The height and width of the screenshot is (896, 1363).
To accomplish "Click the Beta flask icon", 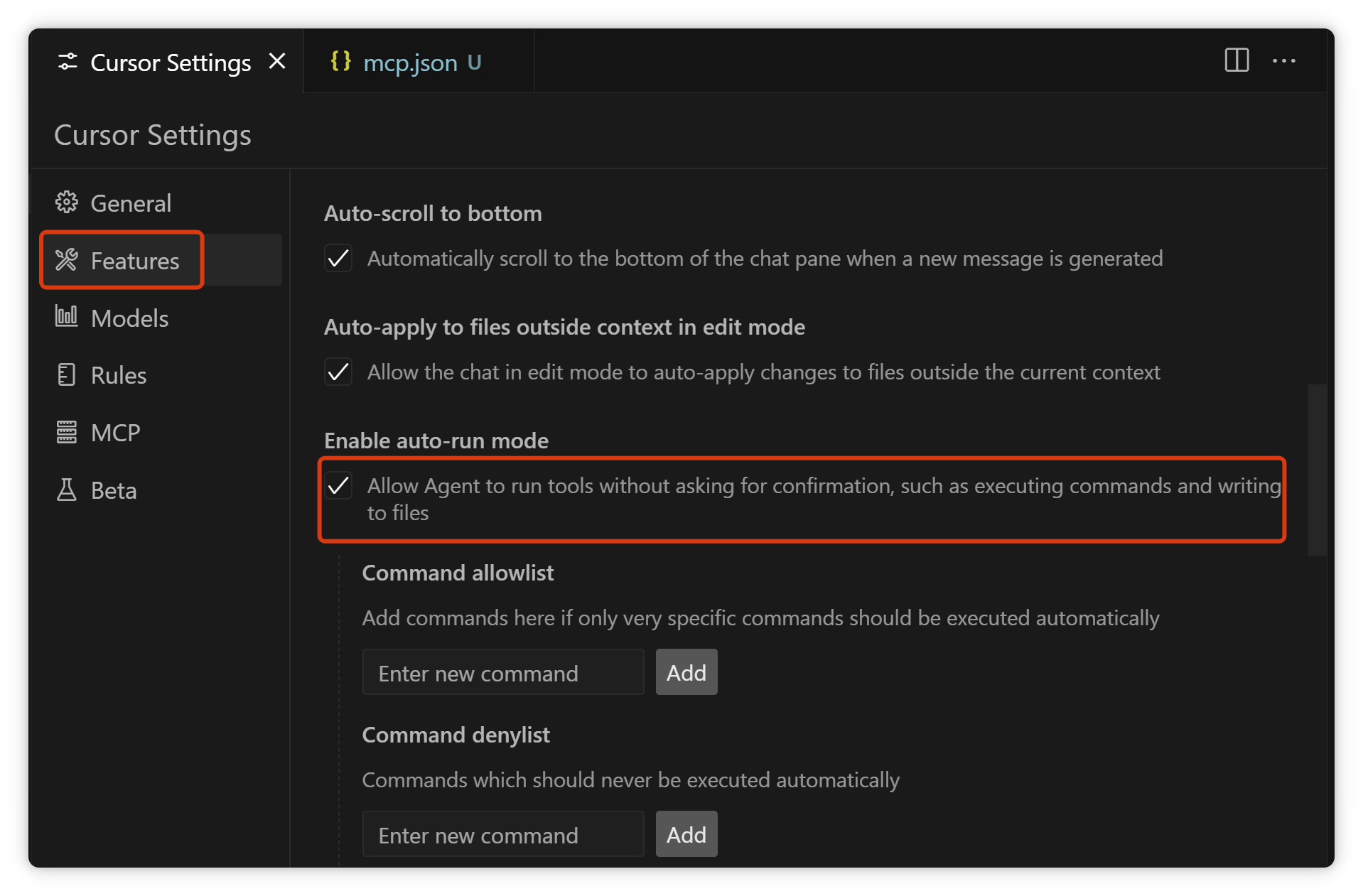I will (x=67, y=490).
